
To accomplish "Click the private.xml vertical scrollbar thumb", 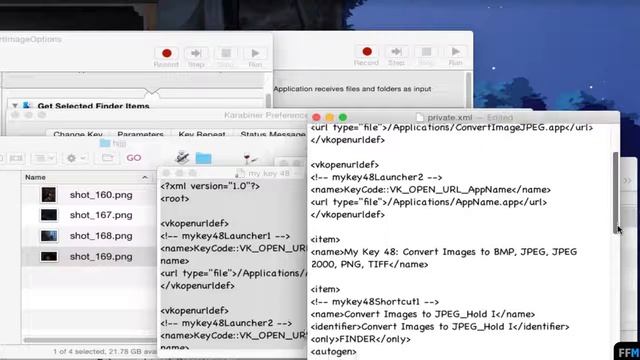I will pyautogui.click(x=616, y=193).
